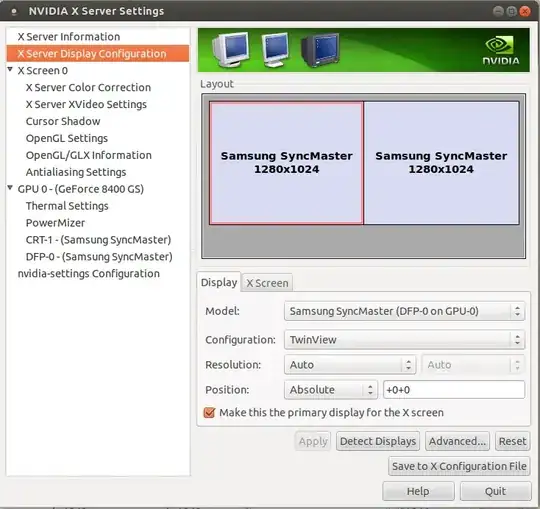
Task: Select X Server Information in sidebar
Action: click(x=69, y=37)
